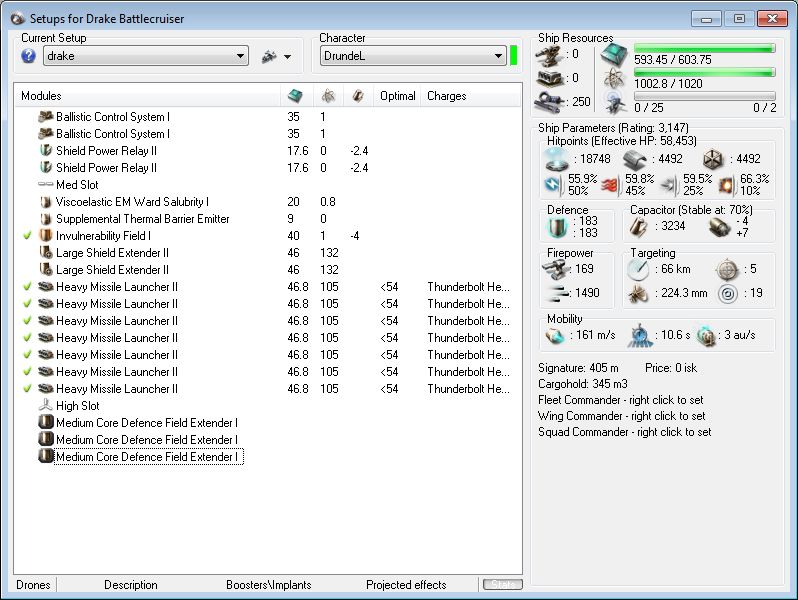Click Squad Commander right click to set

pyautogui.click(x=624, y=432)
